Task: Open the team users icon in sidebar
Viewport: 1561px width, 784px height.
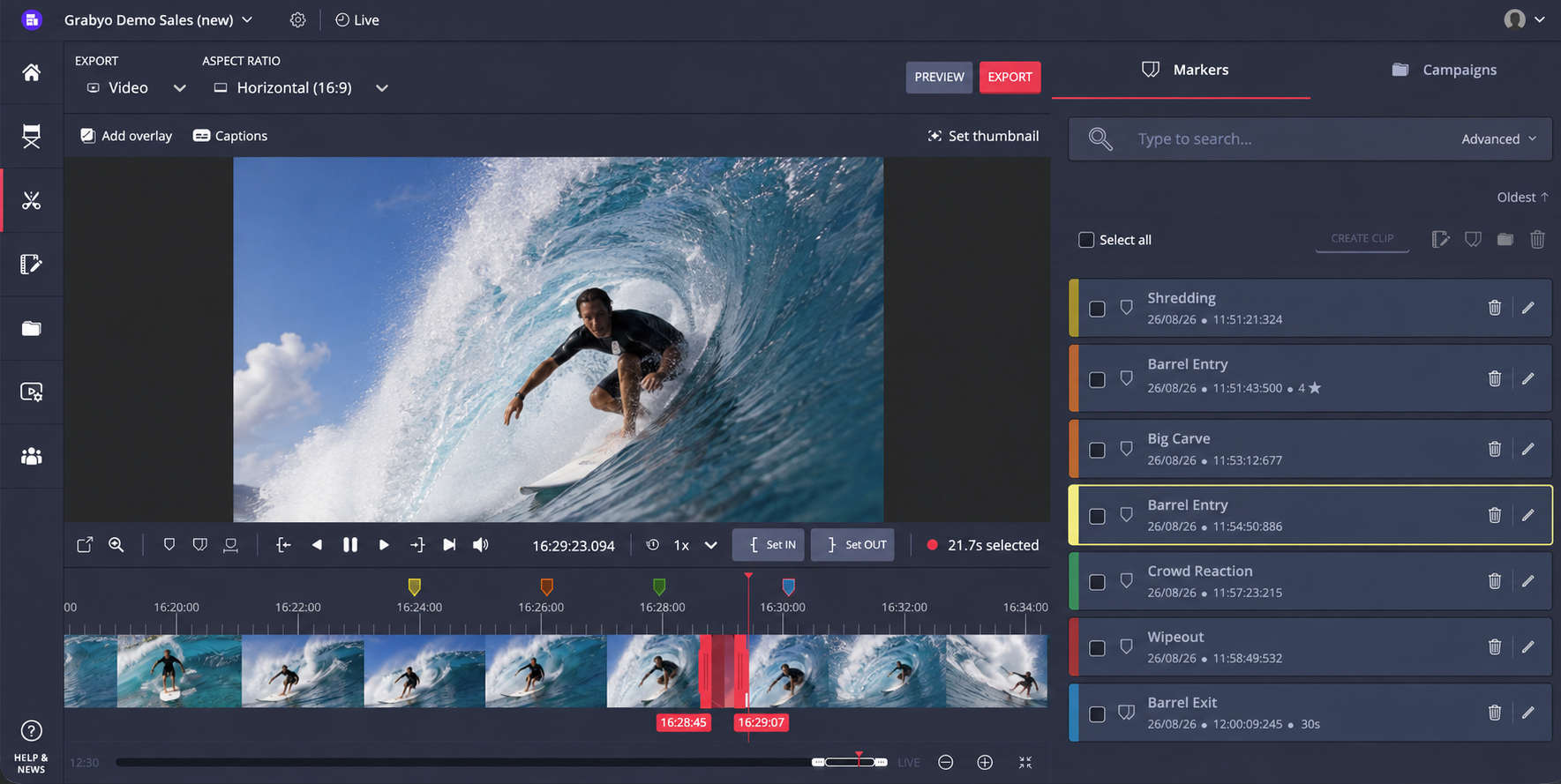Action: [31, 456]
